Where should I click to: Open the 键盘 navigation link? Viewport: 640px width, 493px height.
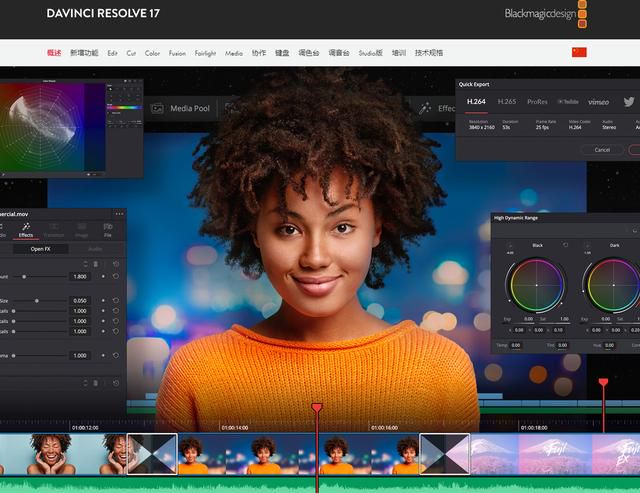[282, 53]
